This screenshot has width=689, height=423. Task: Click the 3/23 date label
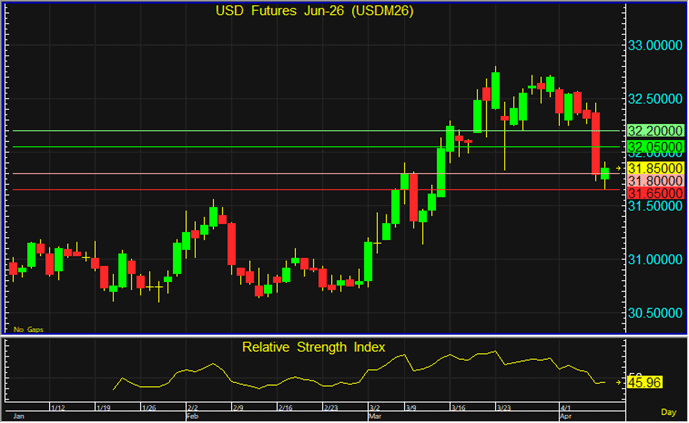coord(504,408)
